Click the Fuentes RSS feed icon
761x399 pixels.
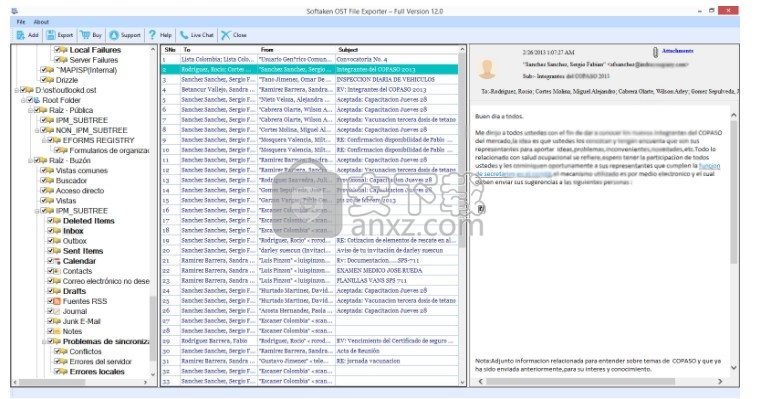[57, 301]
